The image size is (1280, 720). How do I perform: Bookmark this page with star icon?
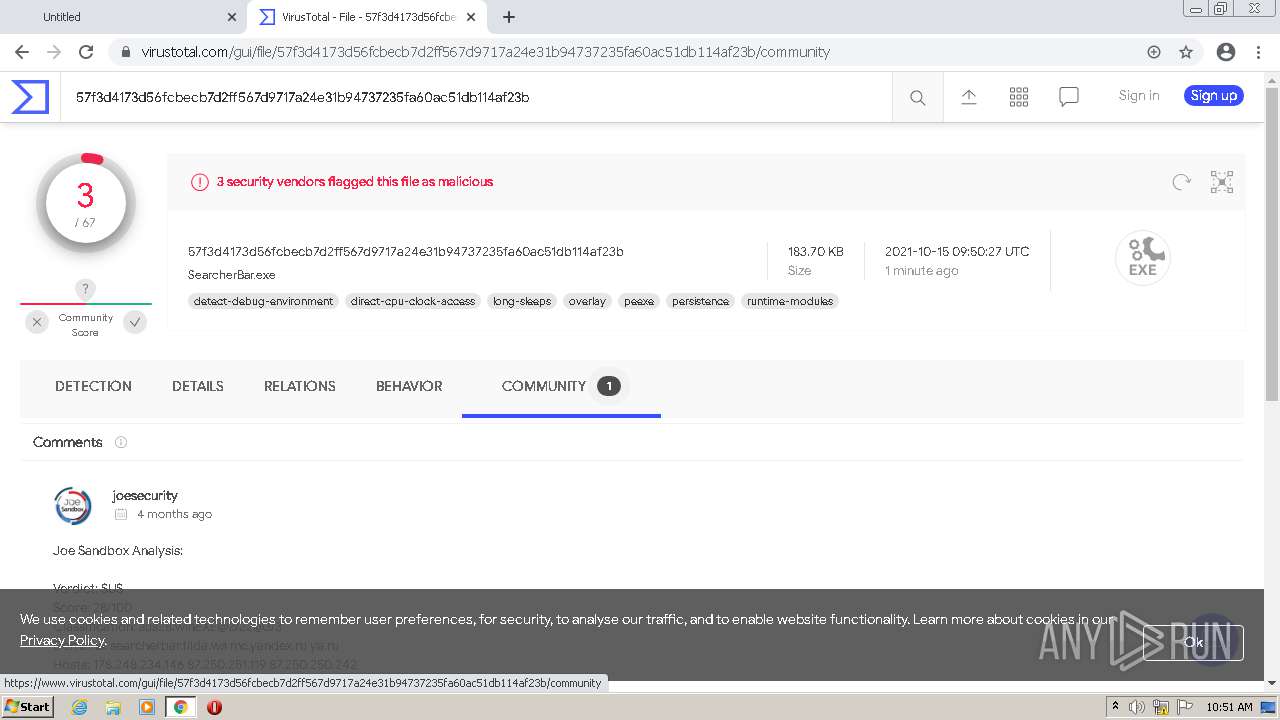pyautogui.click(x=1186, y=52)
